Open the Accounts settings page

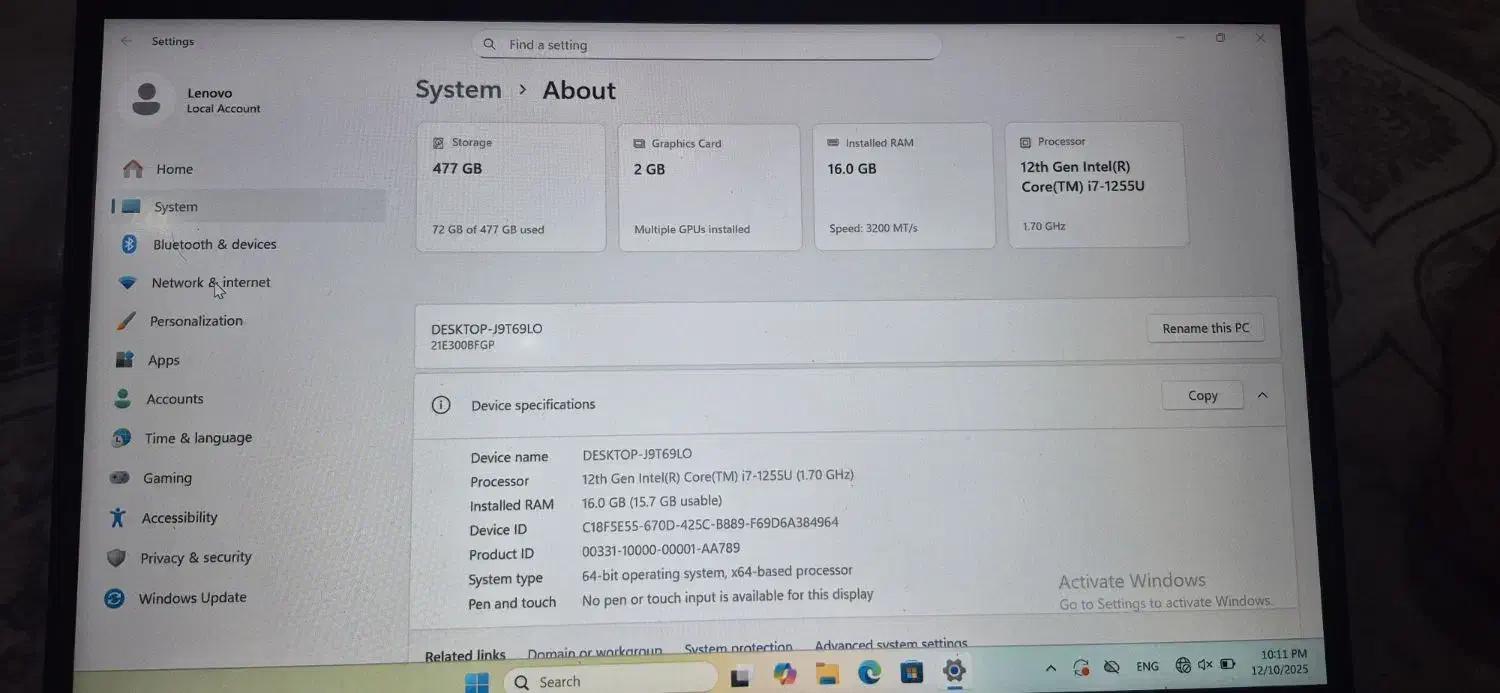tap(175, 398)
